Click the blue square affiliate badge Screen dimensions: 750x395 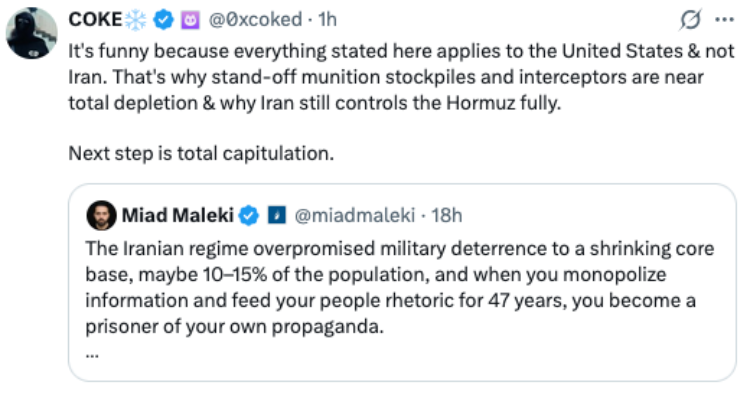coord(276,215)
